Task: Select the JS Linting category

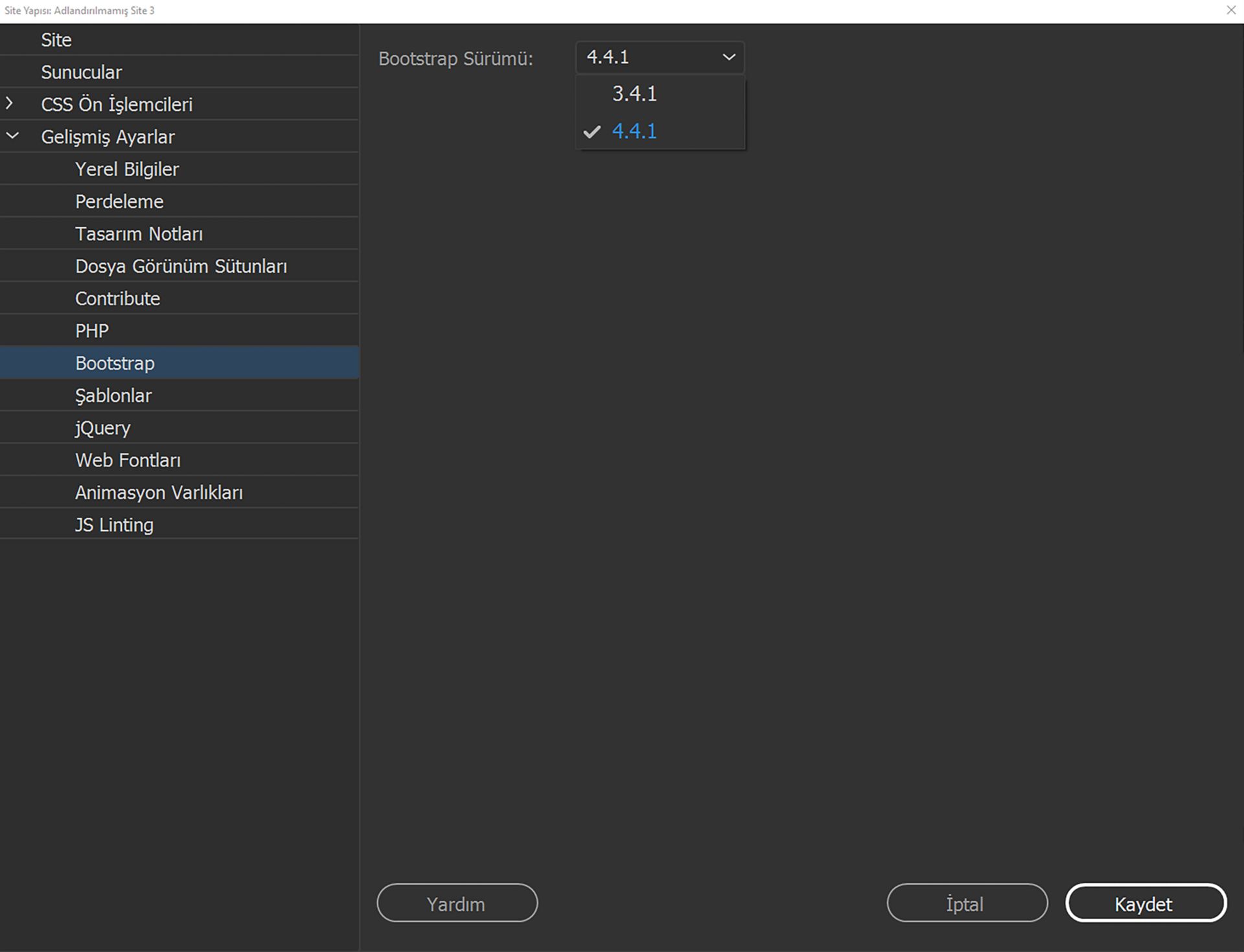Action: point(113,524)
